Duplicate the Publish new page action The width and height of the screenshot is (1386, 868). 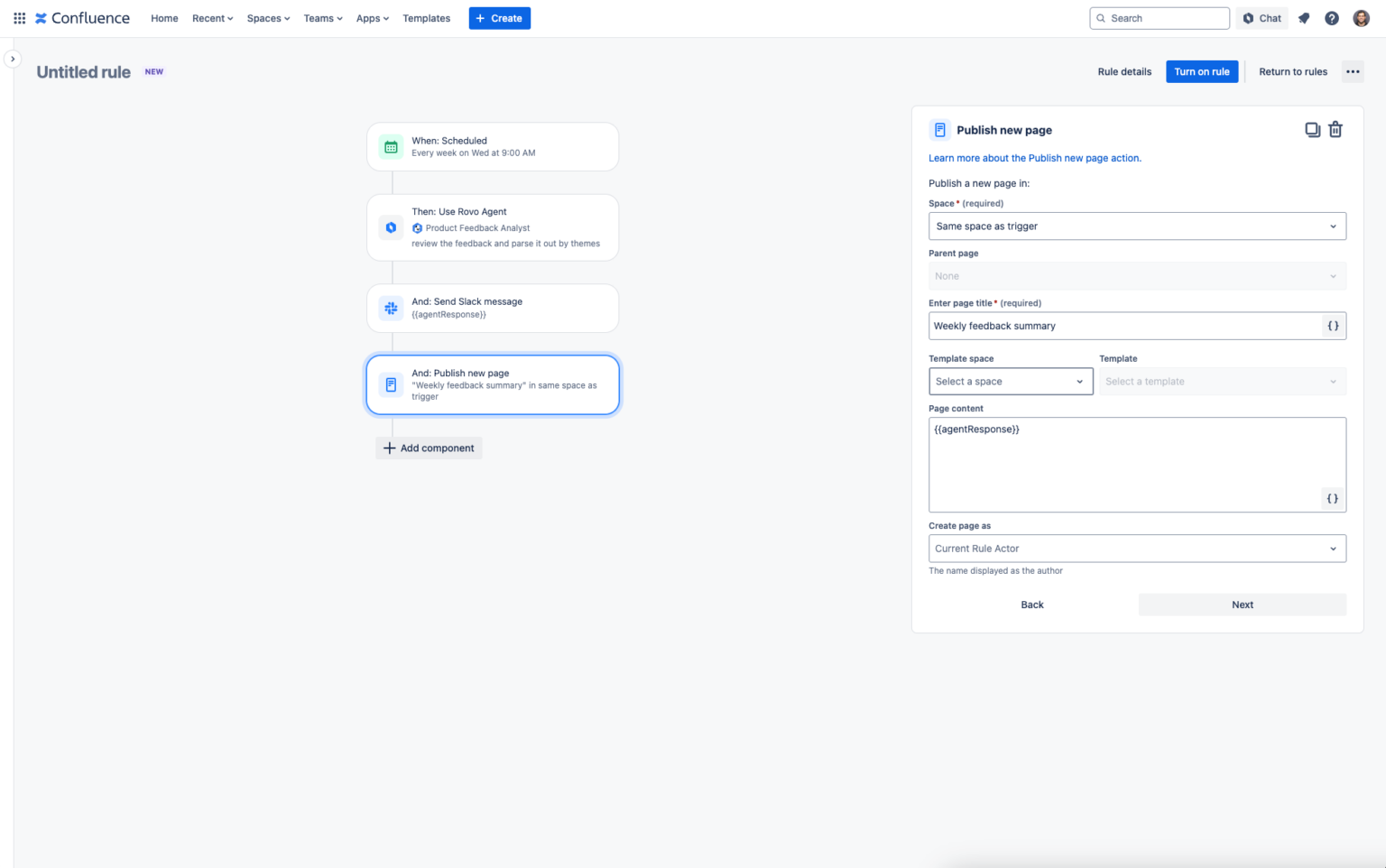tap(1312, 129)
